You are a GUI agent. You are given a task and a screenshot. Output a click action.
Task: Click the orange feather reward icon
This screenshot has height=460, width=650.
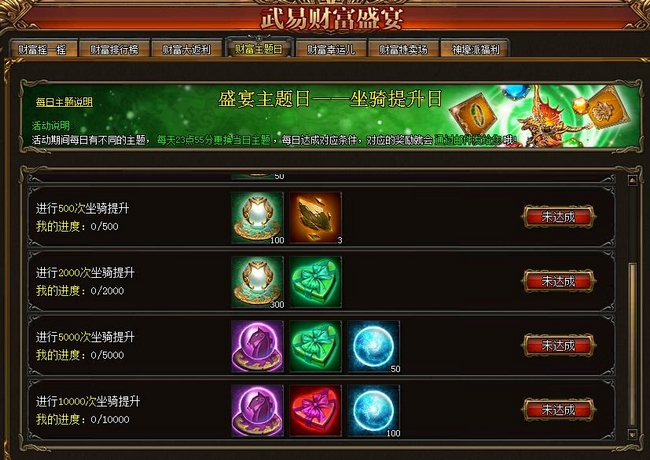coord(315,218)
